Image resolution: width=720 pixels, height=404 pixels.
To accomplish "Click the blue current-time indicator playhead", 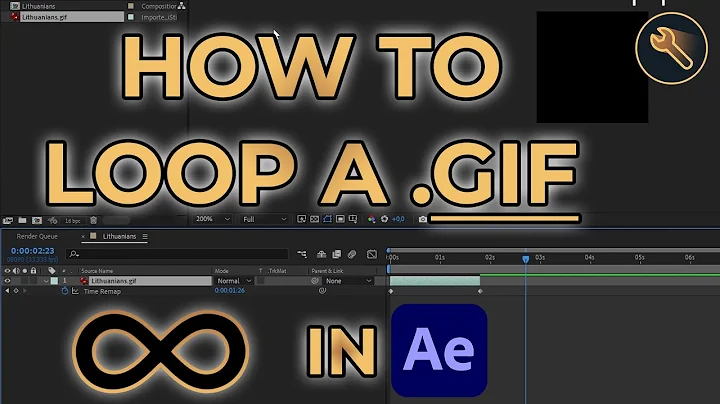I will click(525, 259).
